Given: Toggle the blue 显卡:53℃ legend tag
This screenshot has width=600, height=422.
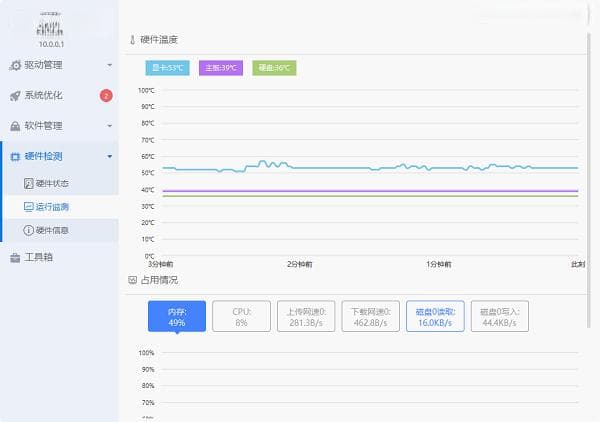Looking at the screenshot, I should [168, 68].
